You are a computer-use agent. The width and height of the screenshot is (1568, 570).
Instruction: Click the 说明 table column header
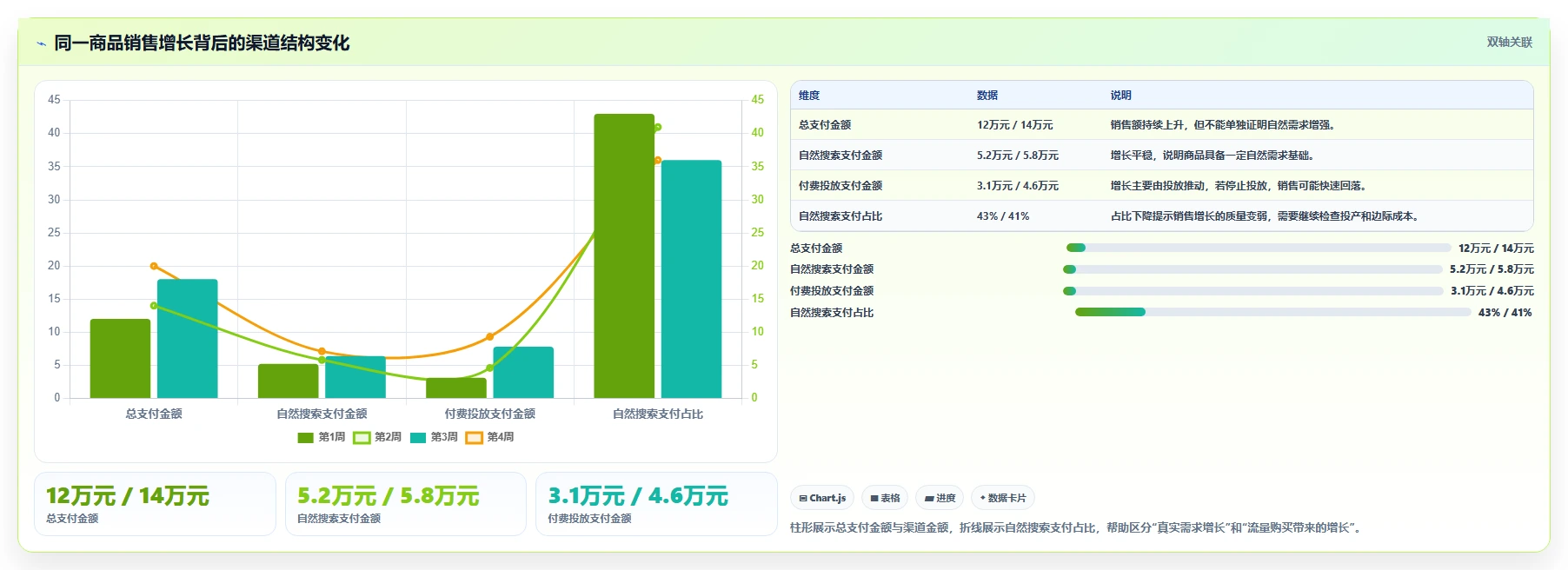point(1121,96)
